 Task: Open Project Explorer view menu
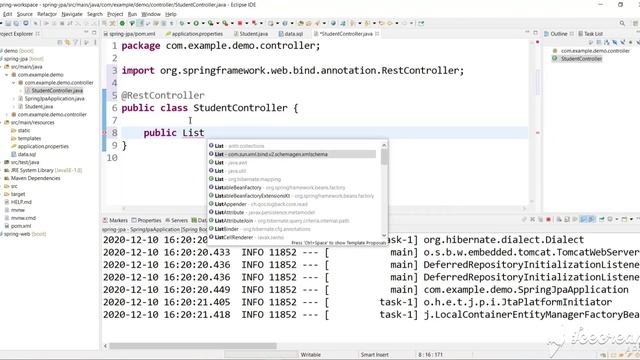tap(95, 42)
